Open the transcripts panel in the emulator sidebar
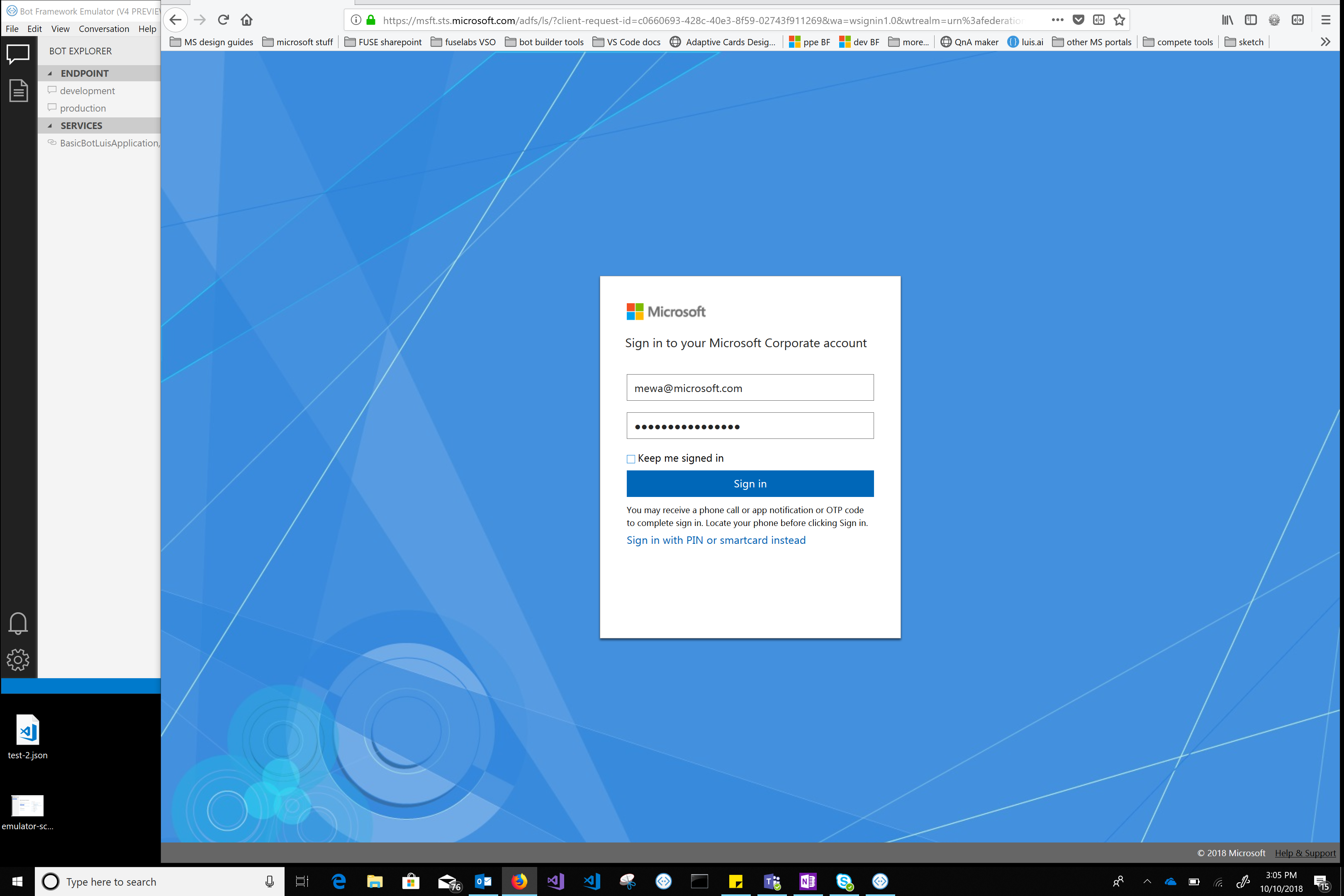This screenshot has width=1344, height=896. (x=18, y=90)
